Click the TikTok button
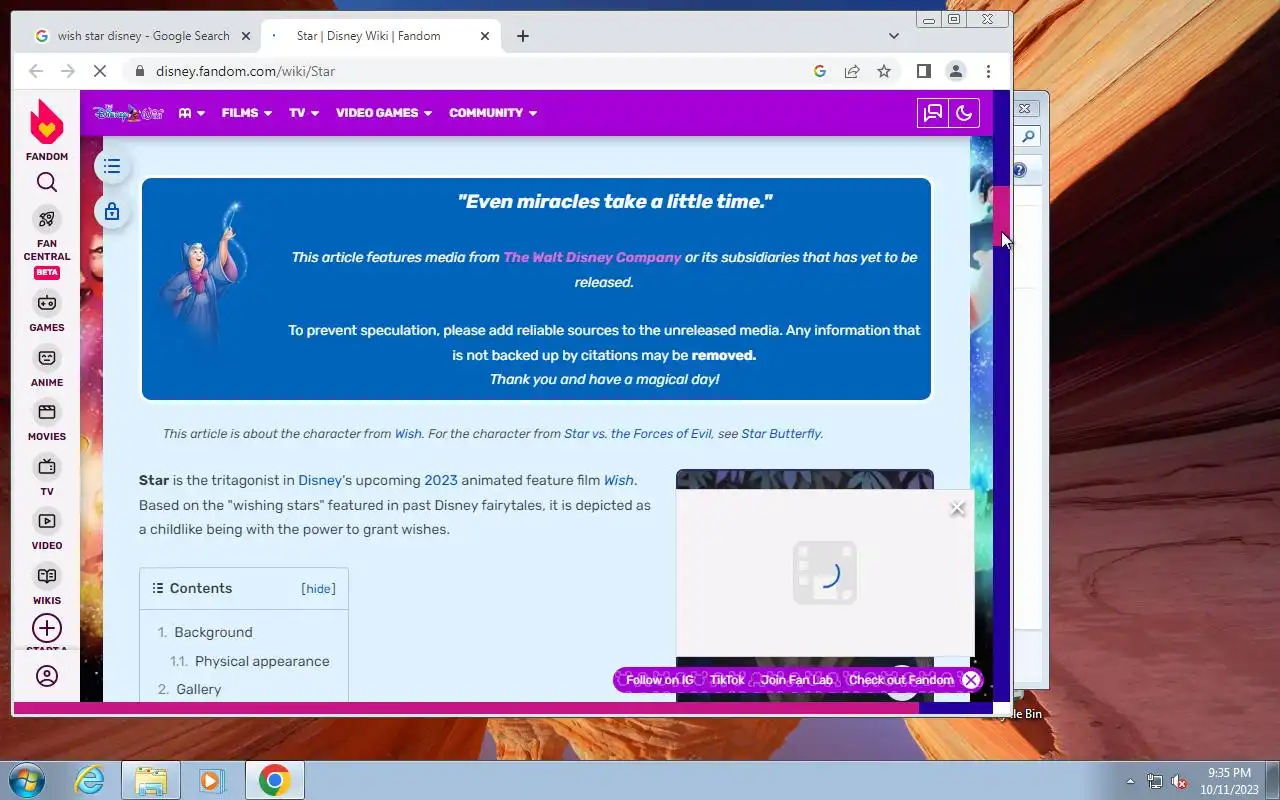Screen dimensions: 1280x800 pos(727,680)
